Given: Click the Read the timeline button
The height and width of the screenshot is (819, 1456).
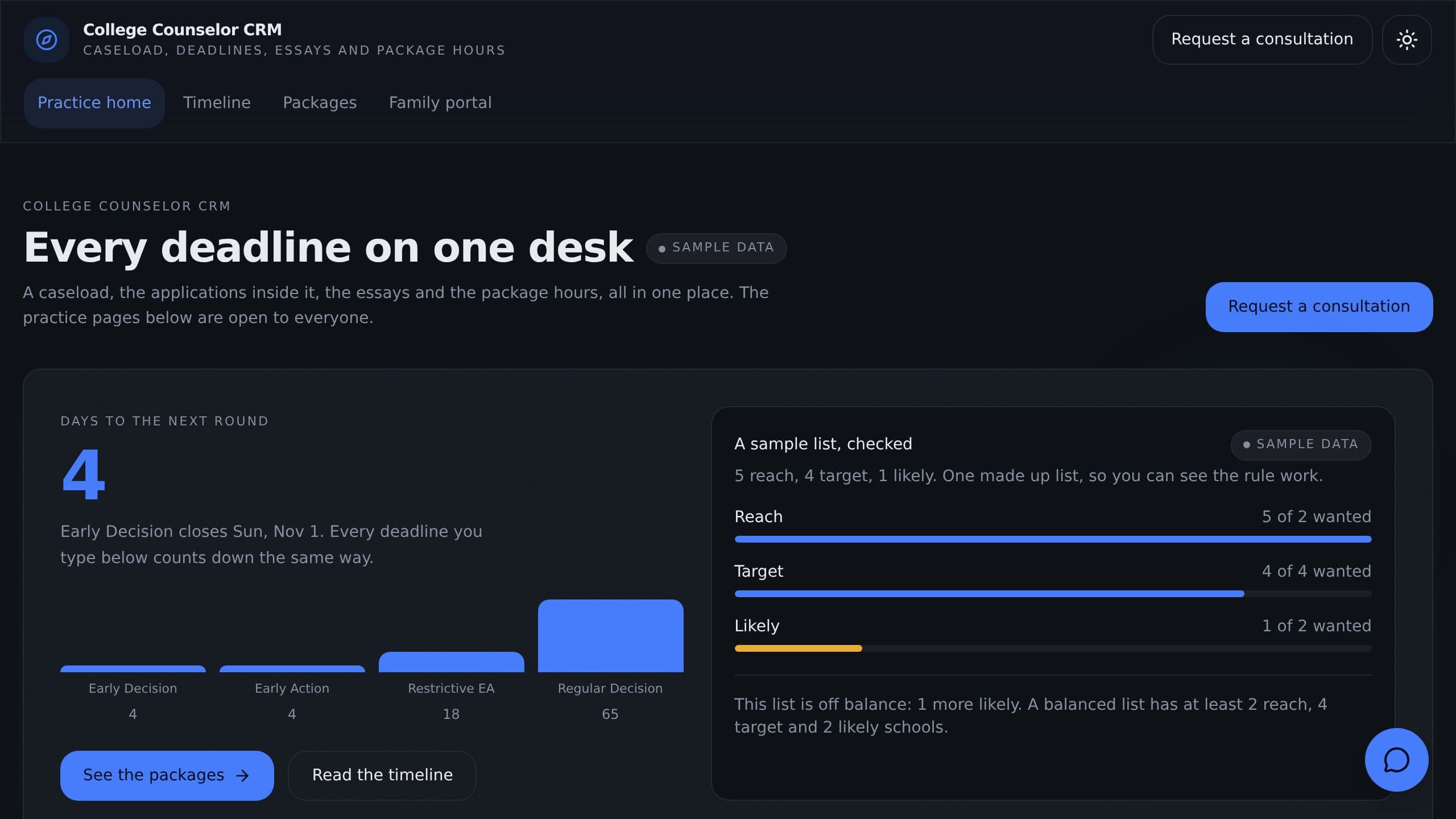Looking at the screenshot, I should pyautogui.click(x=382, y=775).
